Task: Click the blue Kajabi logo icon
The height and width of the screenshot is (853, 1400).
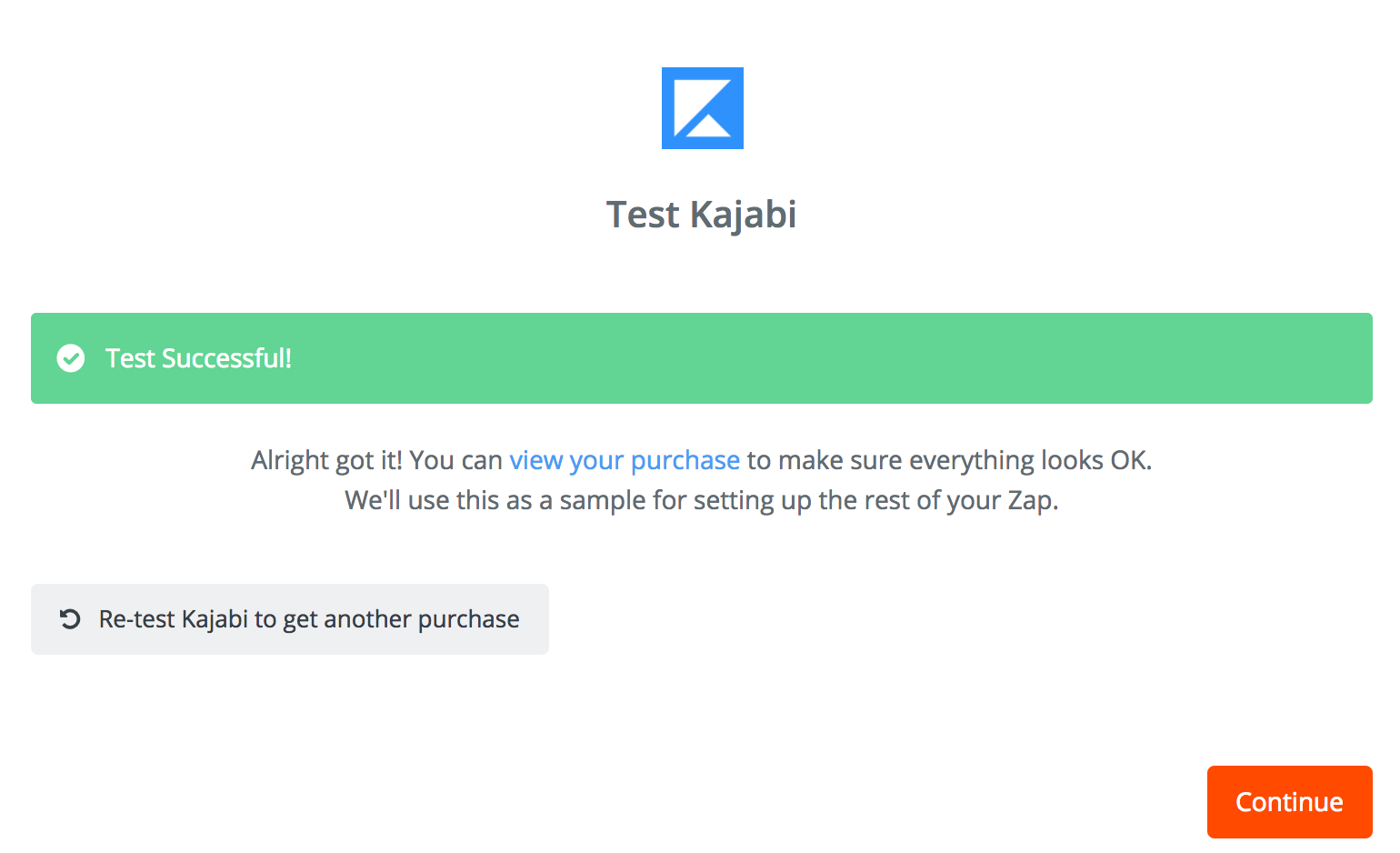Action: click(702, 108)
